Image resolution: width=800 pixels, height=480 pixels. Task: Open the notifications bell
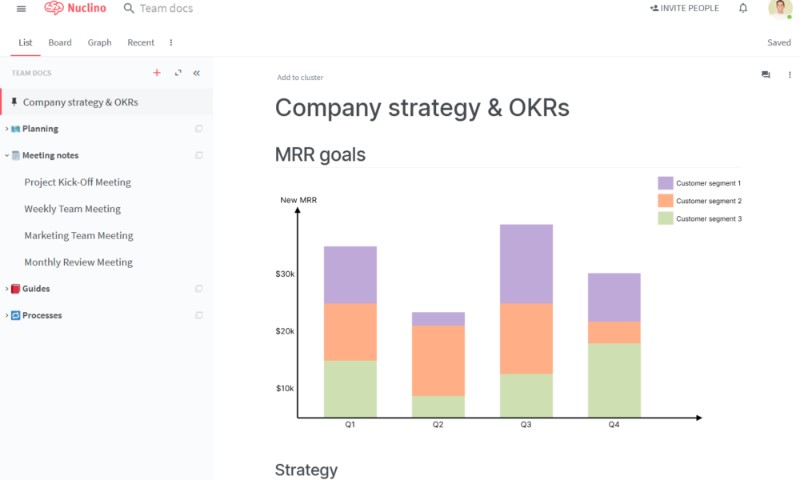click(743, 8)
